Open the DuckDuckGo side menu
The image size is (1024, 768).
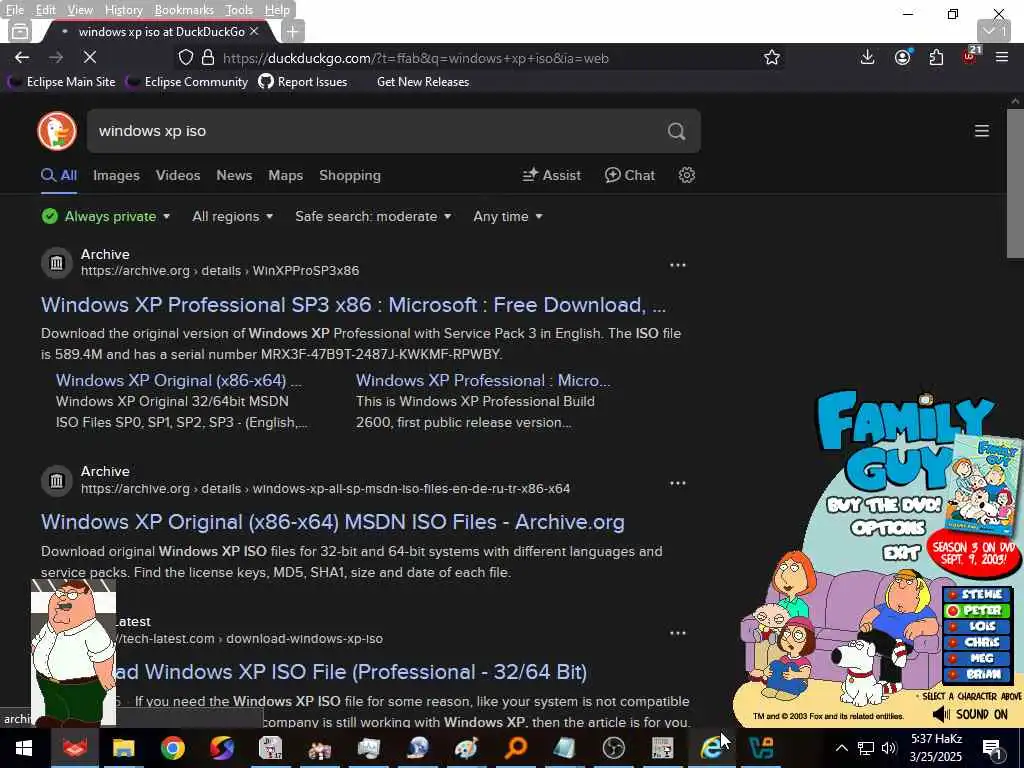982,131
